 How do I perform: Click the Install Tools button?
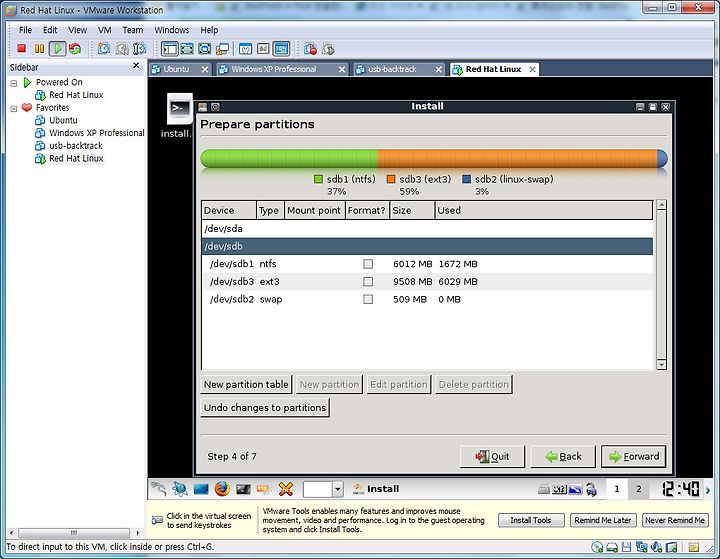[531, 520]
